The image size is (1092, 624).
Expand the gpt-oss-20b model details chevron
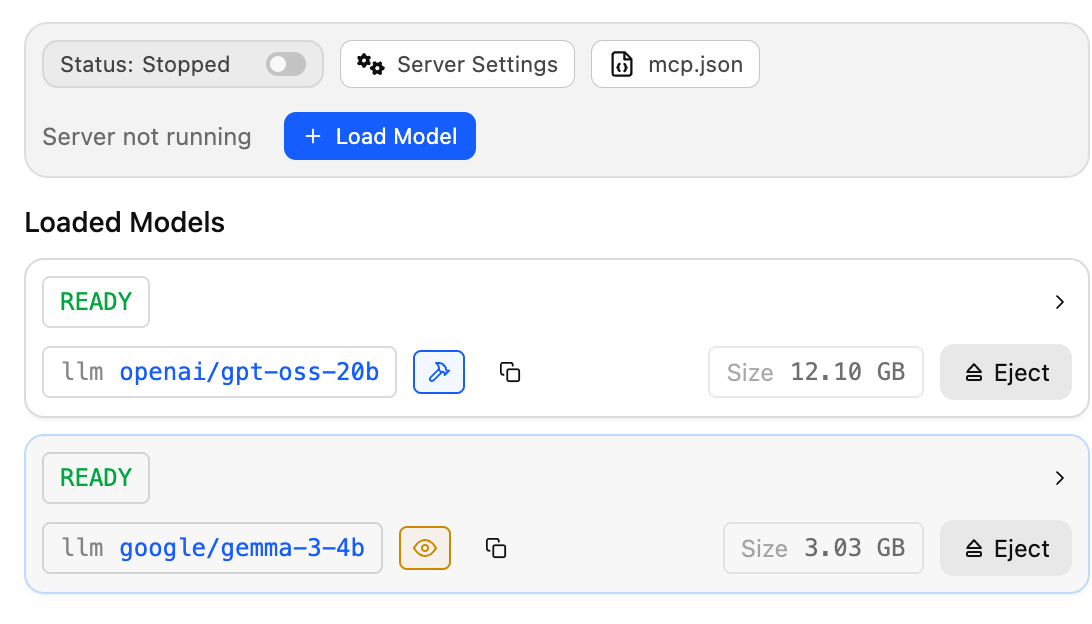click(1060, 302)
